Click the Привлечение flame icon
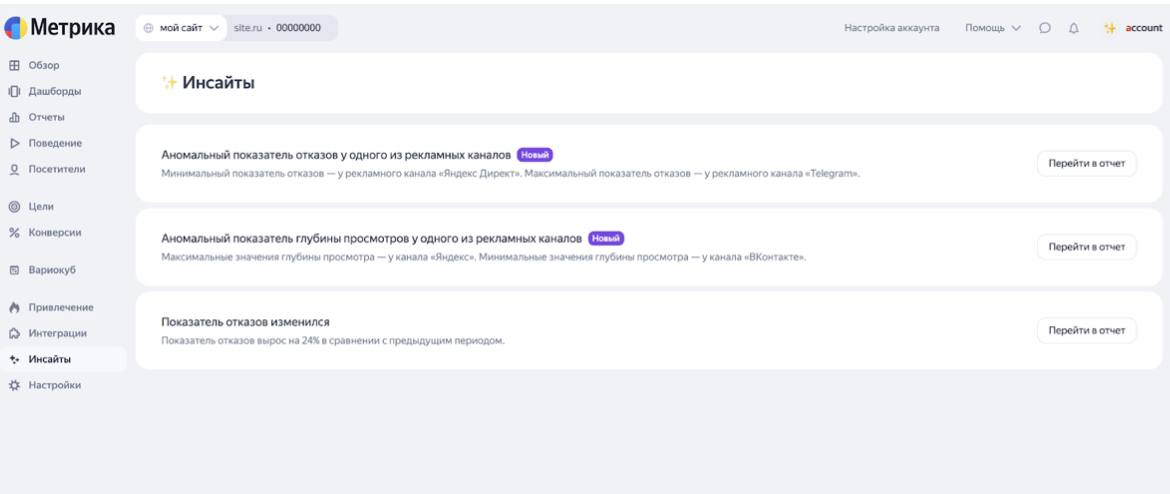The width and height of the screenshot is (1170, 494). (13, 307)
